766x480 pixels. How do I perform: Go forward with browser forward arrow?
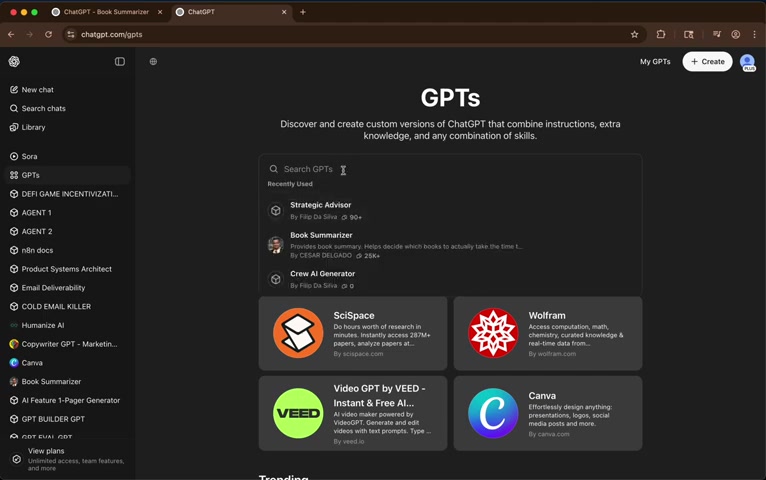pos(30,34)
